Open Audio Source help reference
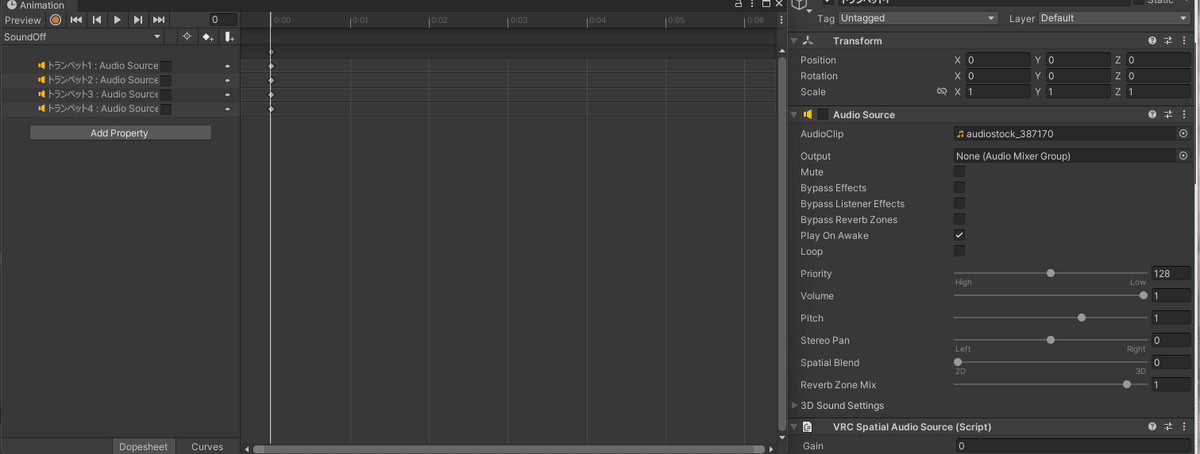1200x454 pixels. tap(1152, 115)
